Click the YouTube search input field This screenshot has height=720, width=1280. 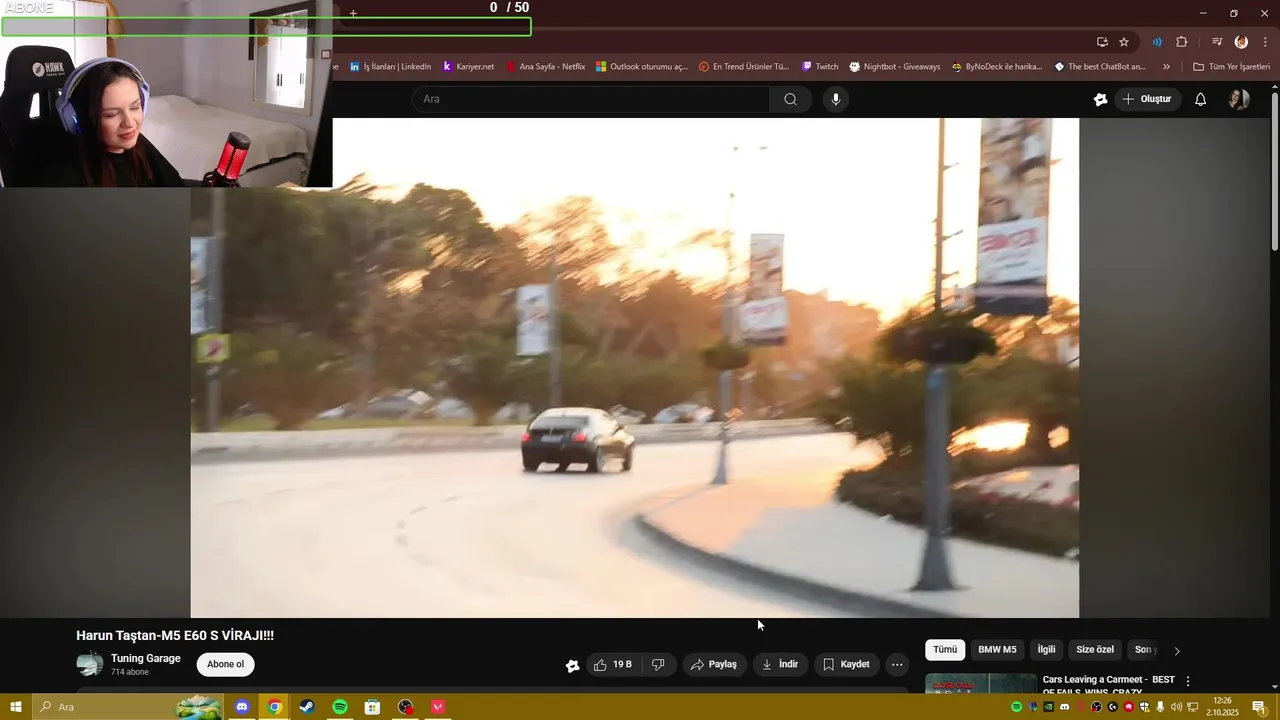[590, 99]
